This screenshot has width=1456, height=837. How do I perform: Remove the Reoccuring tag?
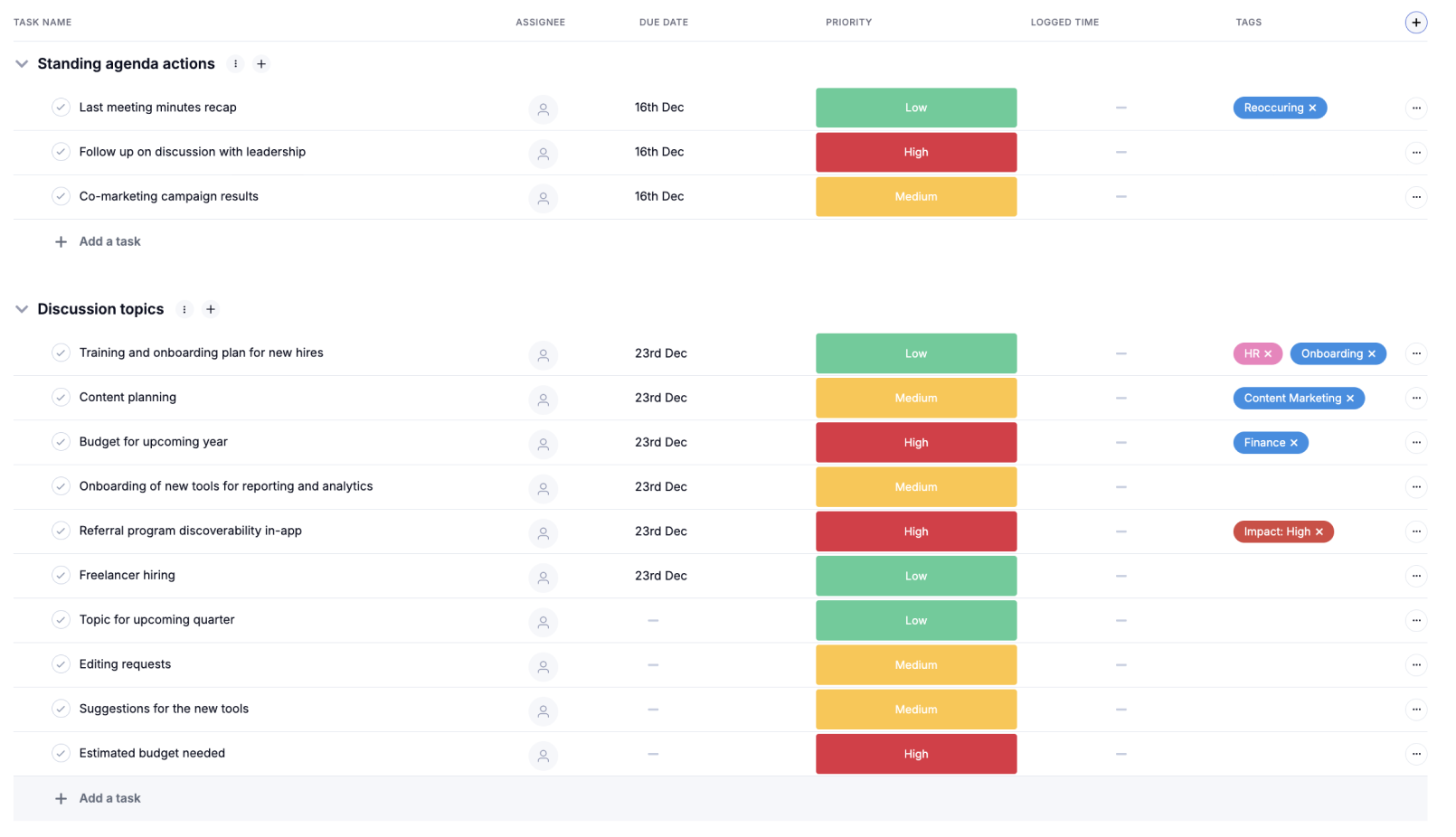click(x=1312, y=108)
